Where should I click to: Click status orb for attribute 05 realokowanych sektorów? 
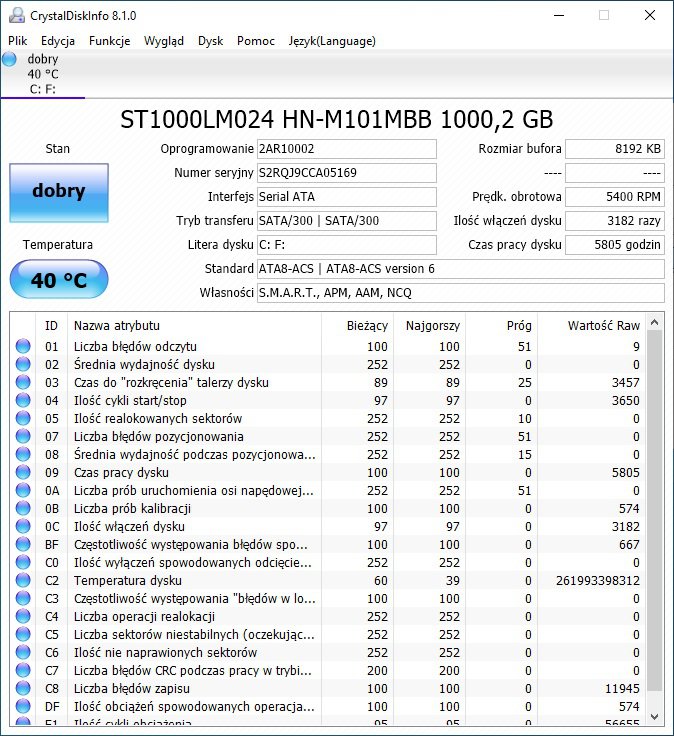tap(23, 418)
